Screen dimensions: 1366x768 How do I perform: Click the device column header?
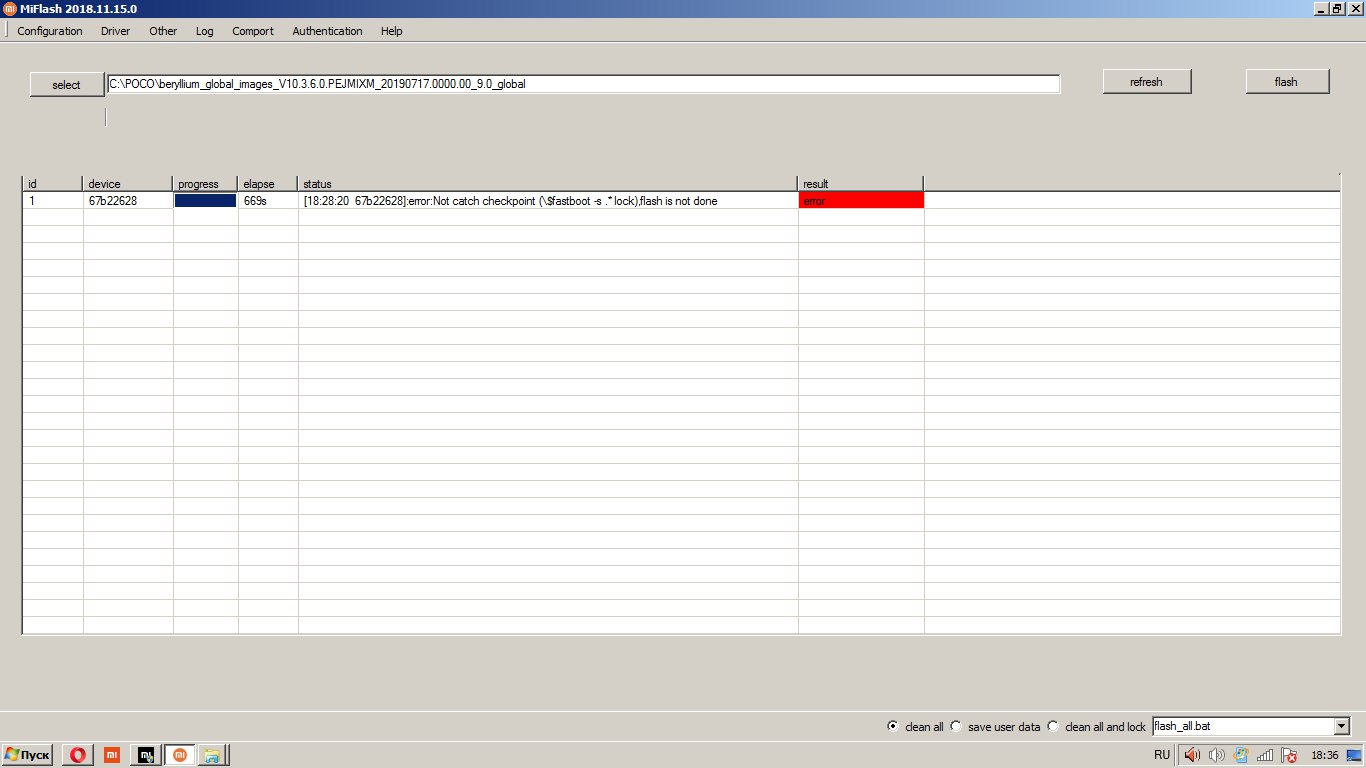(x=128, y=184)
